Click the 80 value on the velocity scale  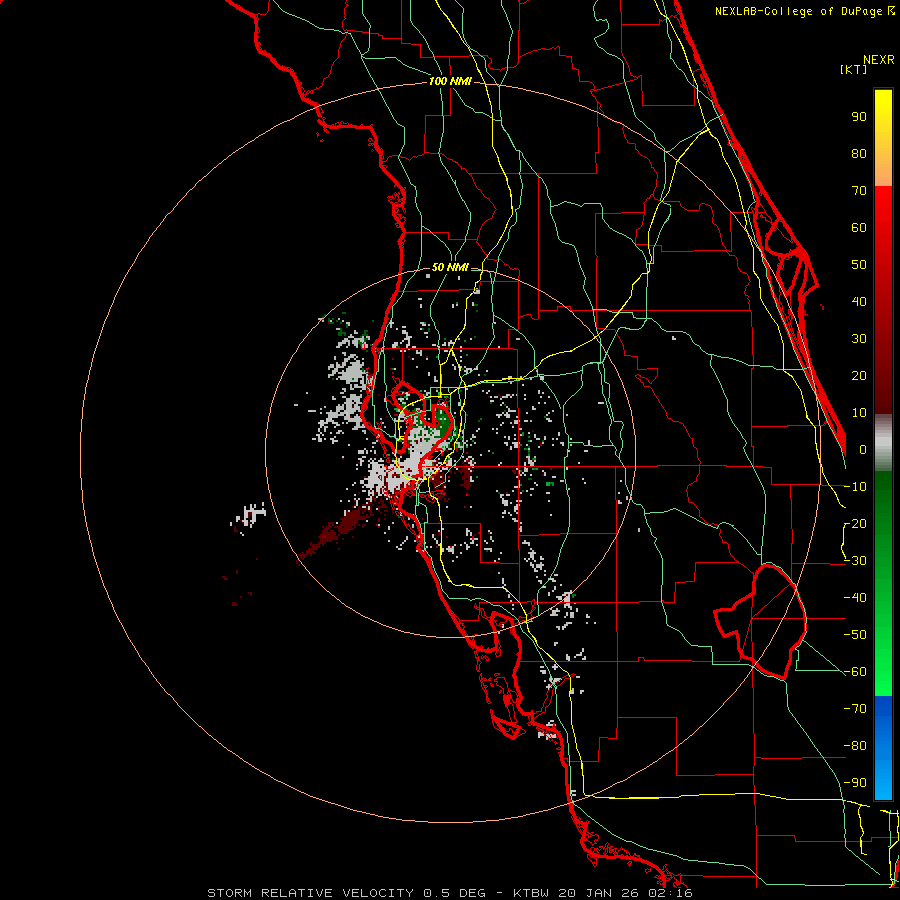coord(859,154)
